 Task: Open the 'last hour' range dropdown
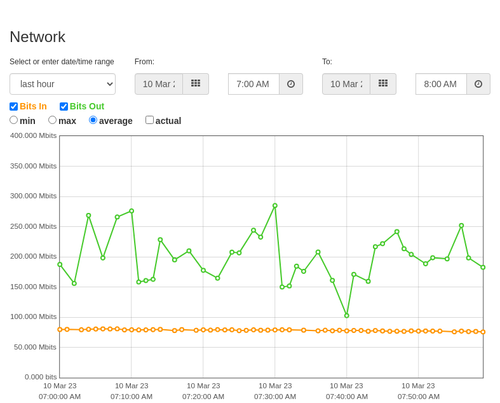point(63,84)
